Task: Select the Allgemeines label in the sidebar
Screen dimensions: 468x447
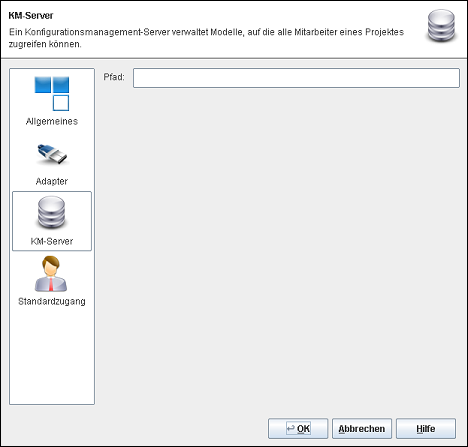Action: [52, 121]
